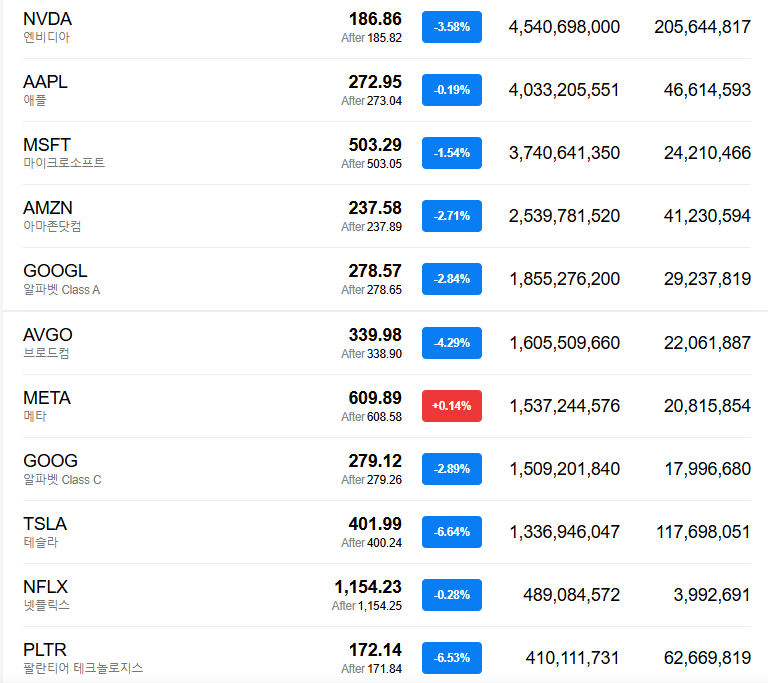Viewport: 768px width, 683px height.
Task: Click TSLA volume 117,698,051
Action: (x=703, y=532)
